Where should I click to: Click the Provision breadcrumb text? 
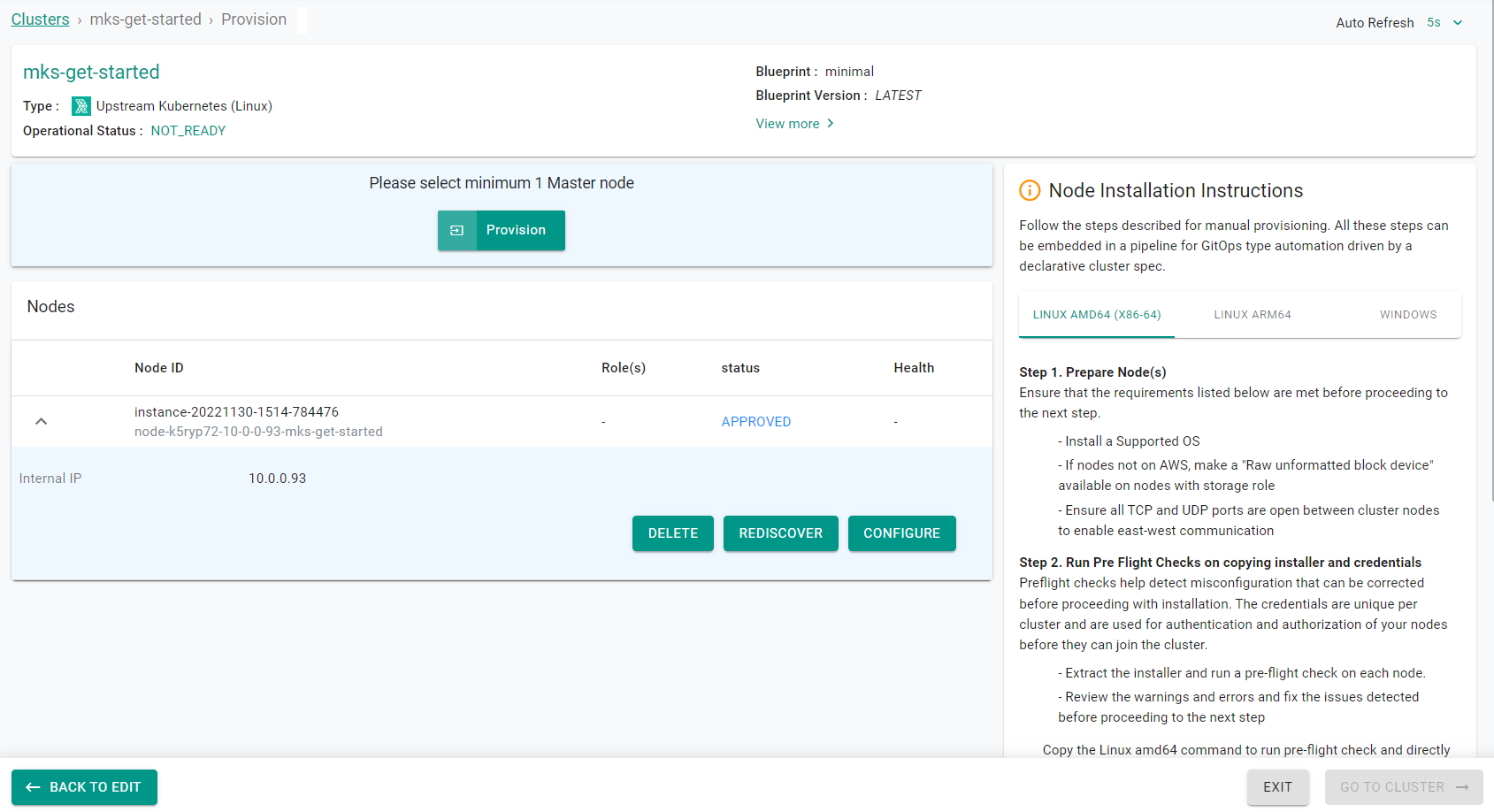pos(254,19)
